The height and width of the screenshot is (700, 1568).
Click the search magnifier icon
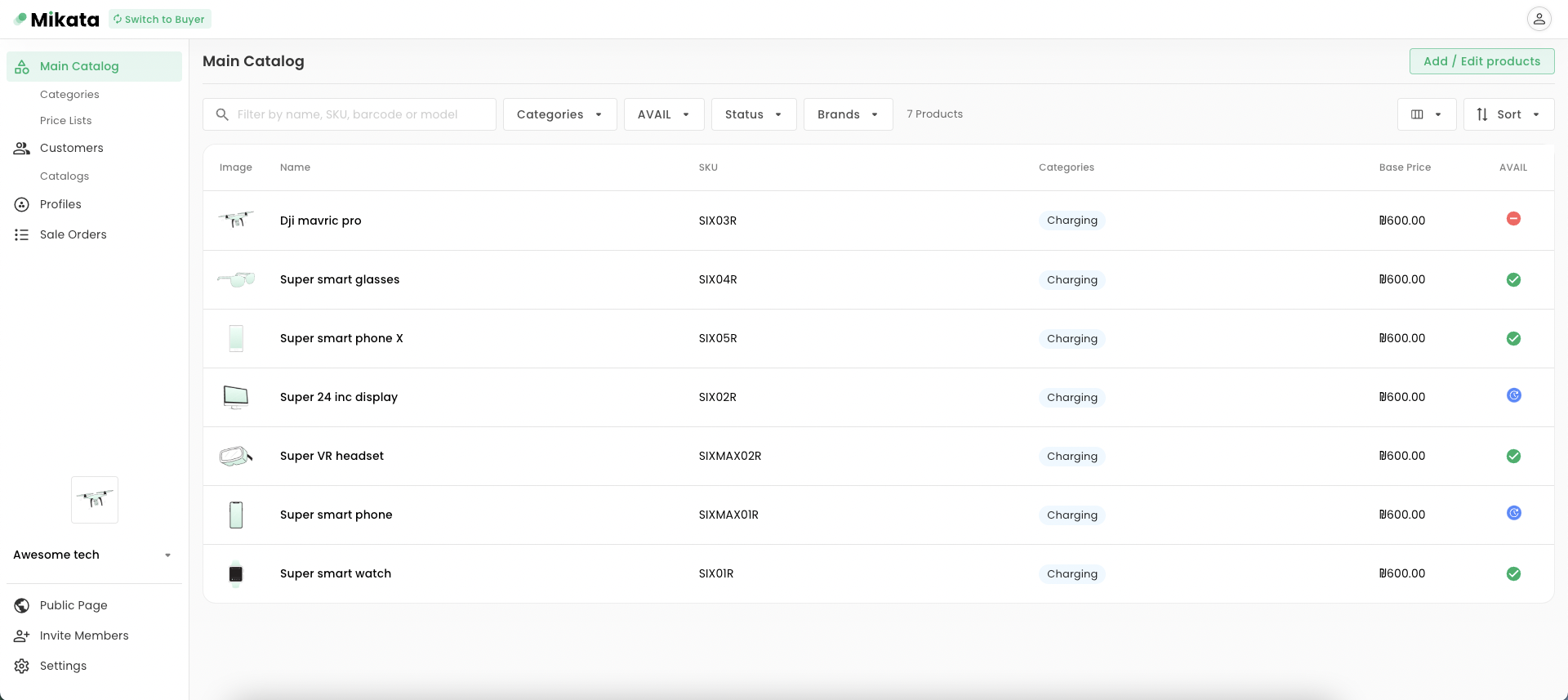(222, 114)
